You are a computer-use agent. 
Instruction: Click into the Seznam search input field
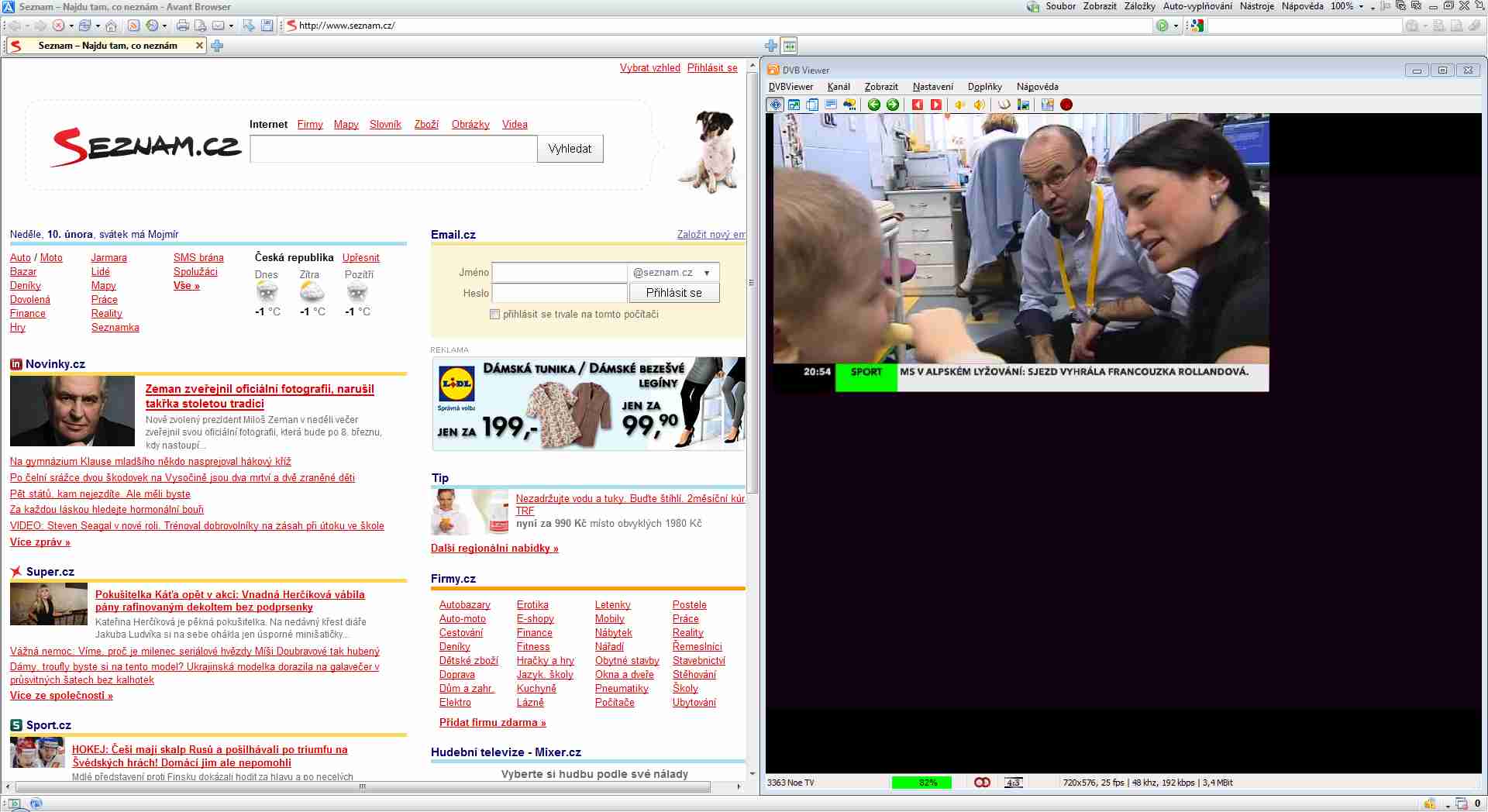(394, 149)
